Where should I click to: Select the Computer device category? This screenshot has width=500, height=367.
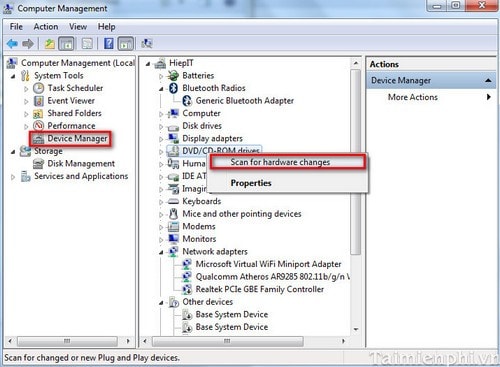coord(201,113)
